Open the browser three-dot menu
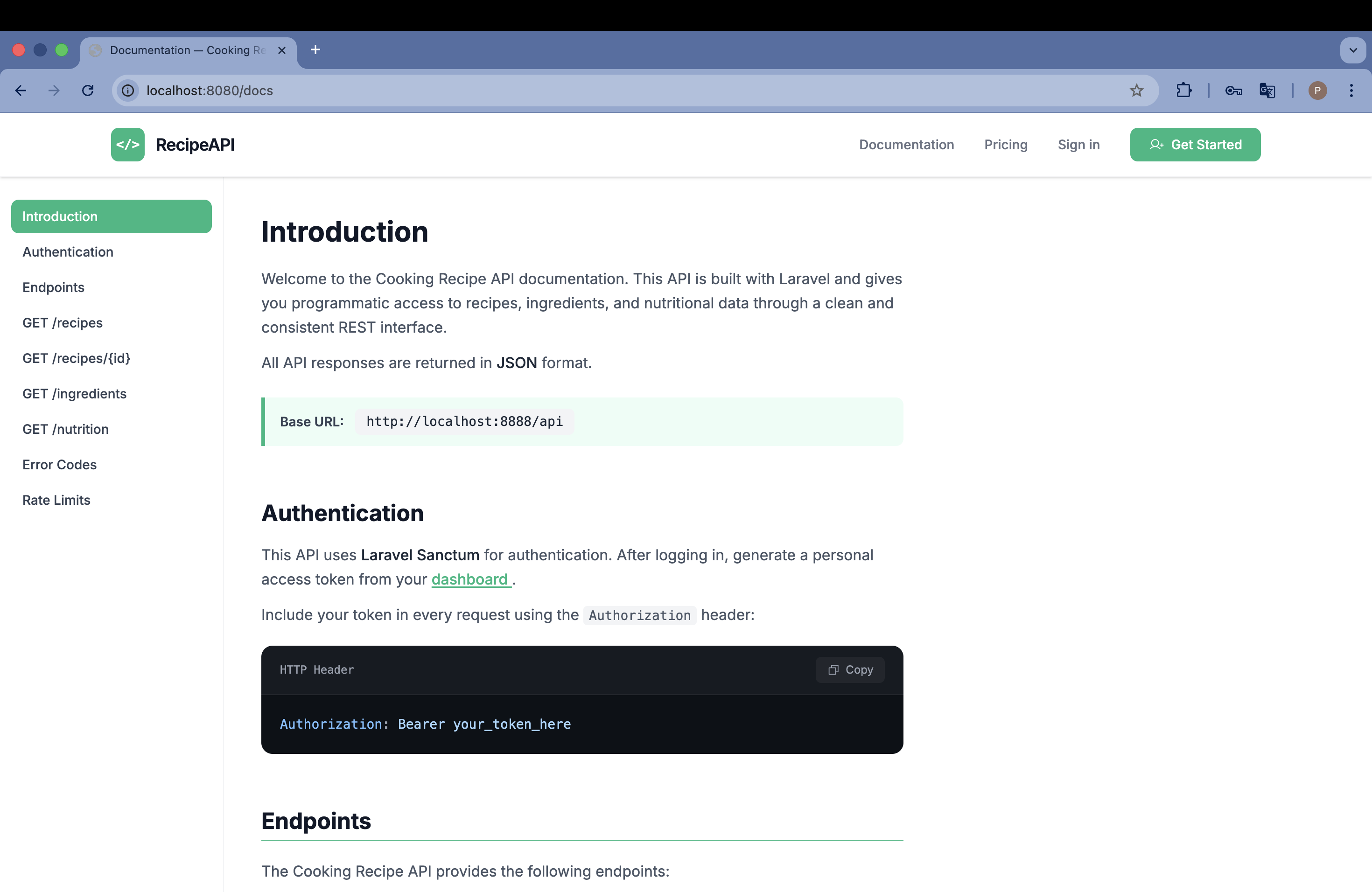1372x892 pixels. 1352,91
